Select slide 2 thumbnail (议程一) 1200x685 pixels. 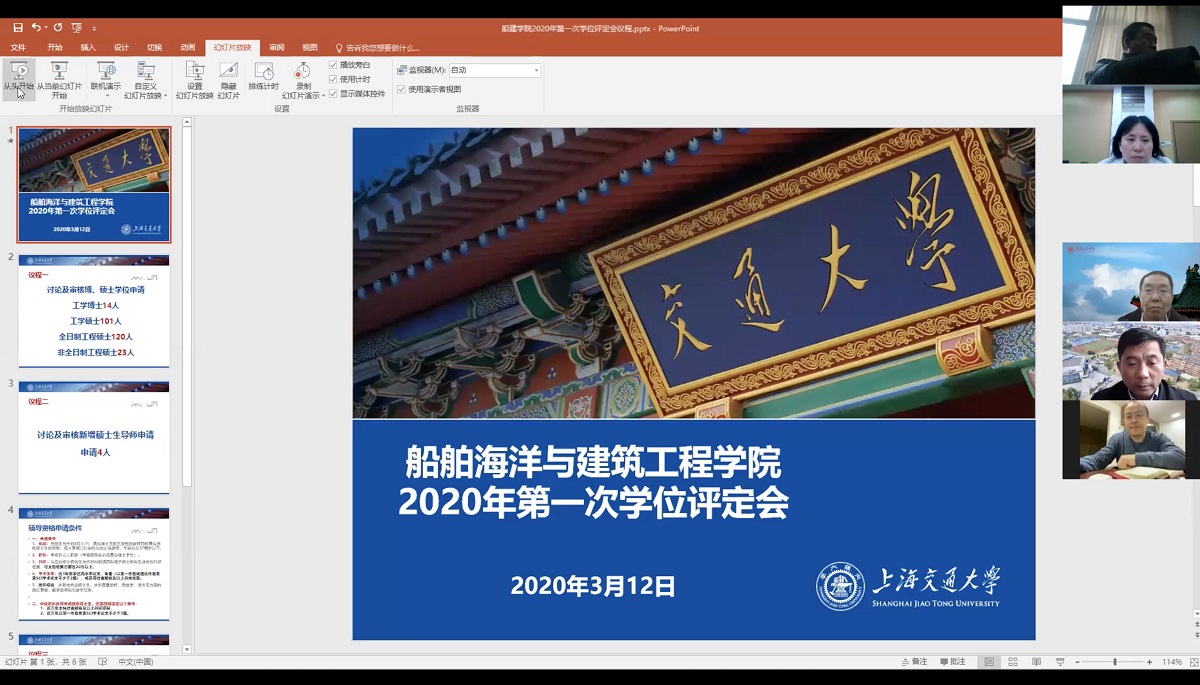(94, 311)
